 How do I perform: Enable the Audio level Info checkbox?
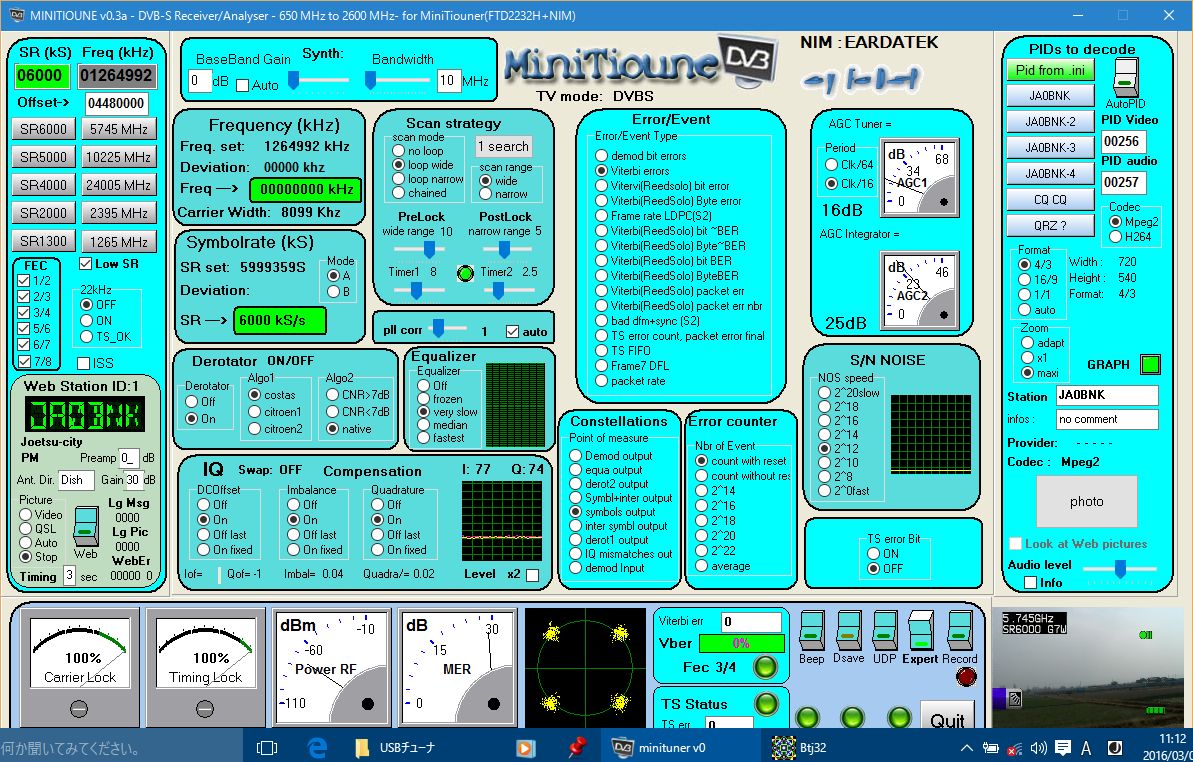point(1030,583)
